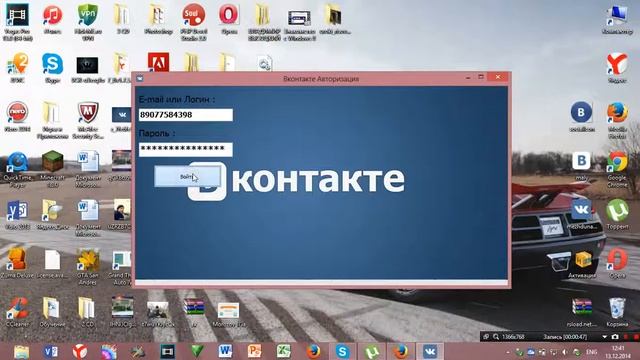Open the Компьютер desktop icon
This screenshot has width=640, height=360.
(x=617, y=19)
